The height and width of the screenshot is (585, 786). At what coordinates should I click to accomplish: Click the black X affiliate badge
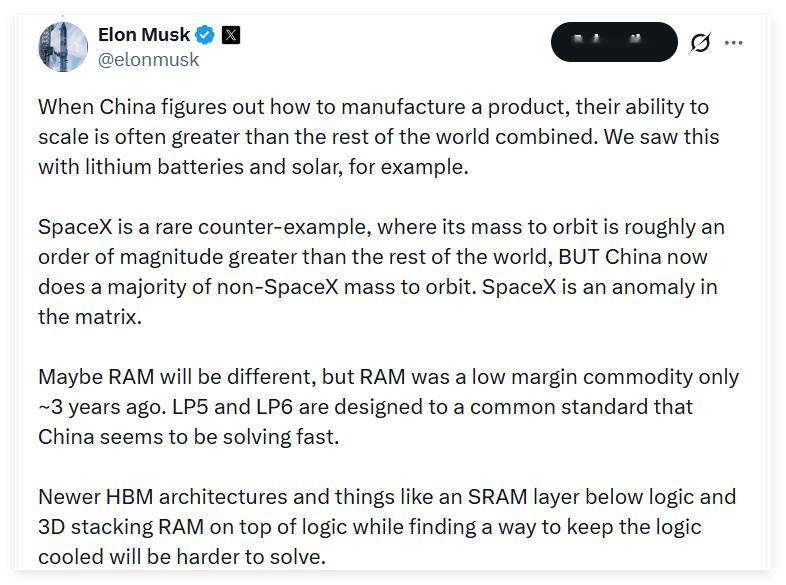(x=231, y=35)
